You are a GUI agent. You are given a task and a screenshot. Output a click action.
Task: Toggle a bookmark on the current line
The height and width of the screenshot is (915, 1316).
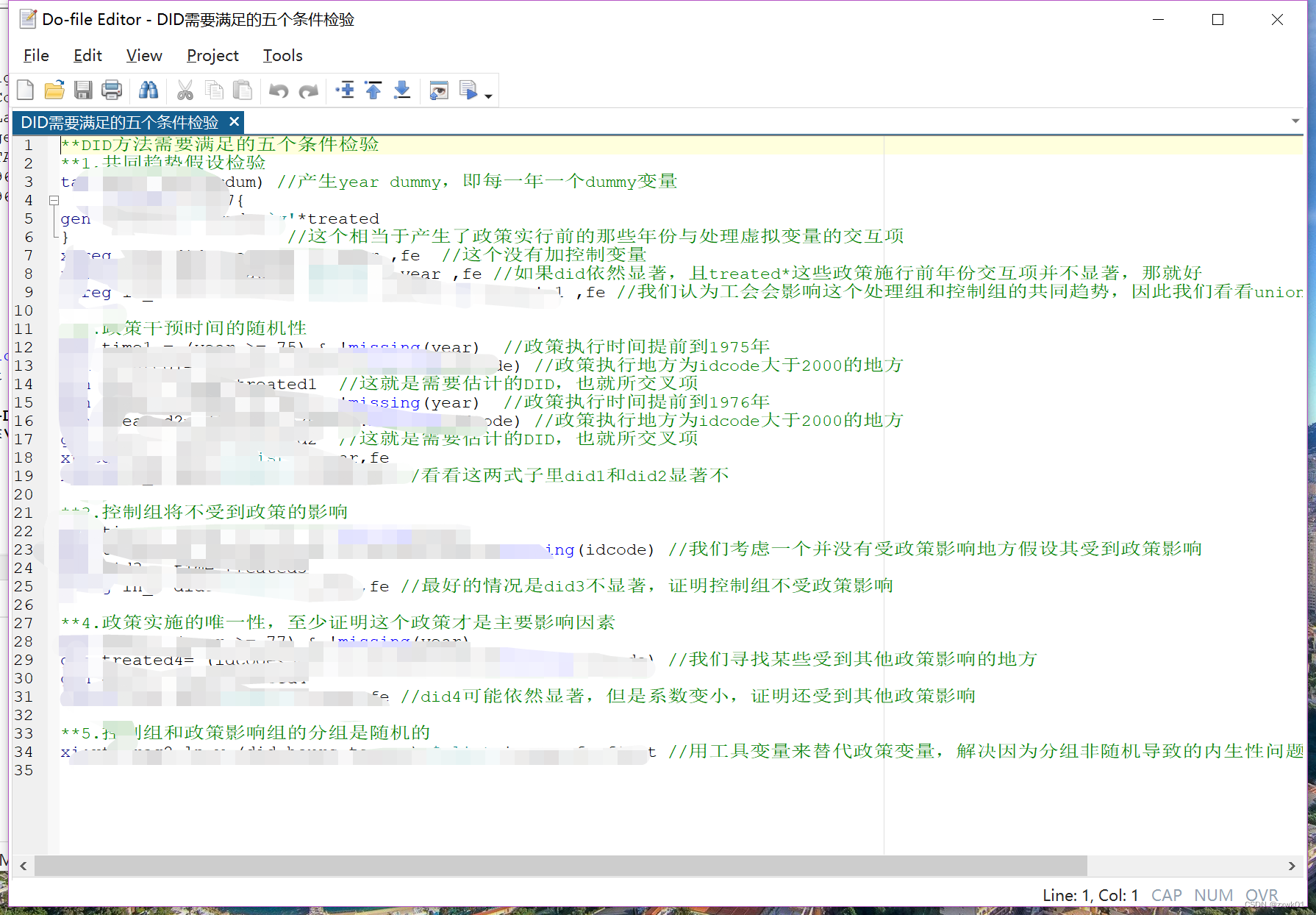(345, 90)
